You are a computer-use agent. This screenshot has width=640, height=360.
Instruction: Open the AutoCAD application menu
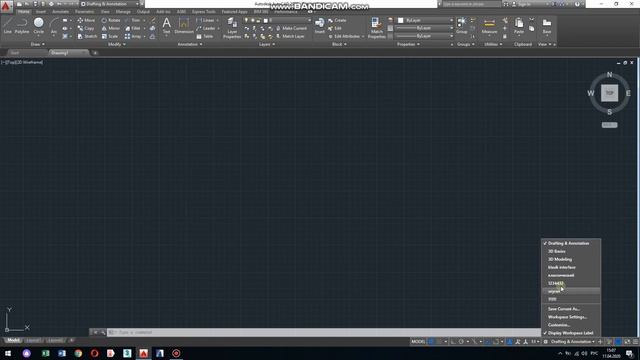[6, 7]
